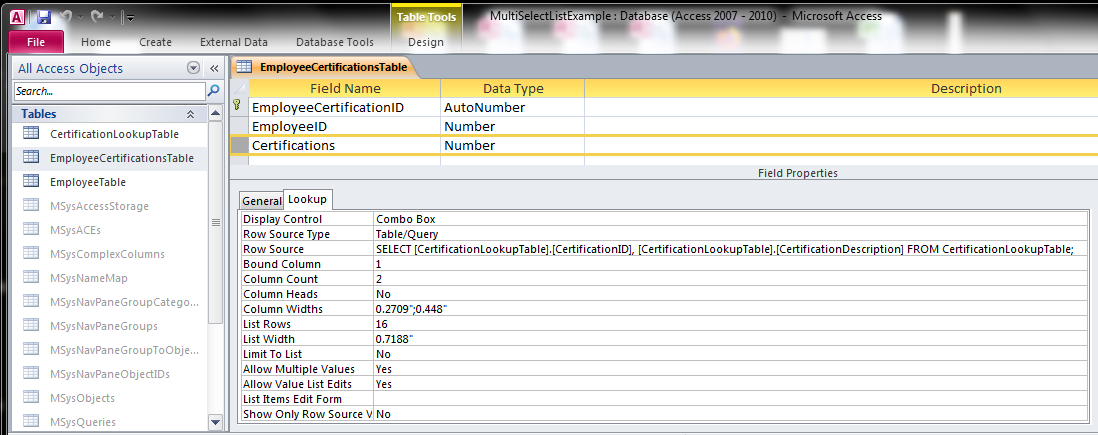Switch to the Create ribbon tab
This screenshot has height=435, width=1098.
155,42
